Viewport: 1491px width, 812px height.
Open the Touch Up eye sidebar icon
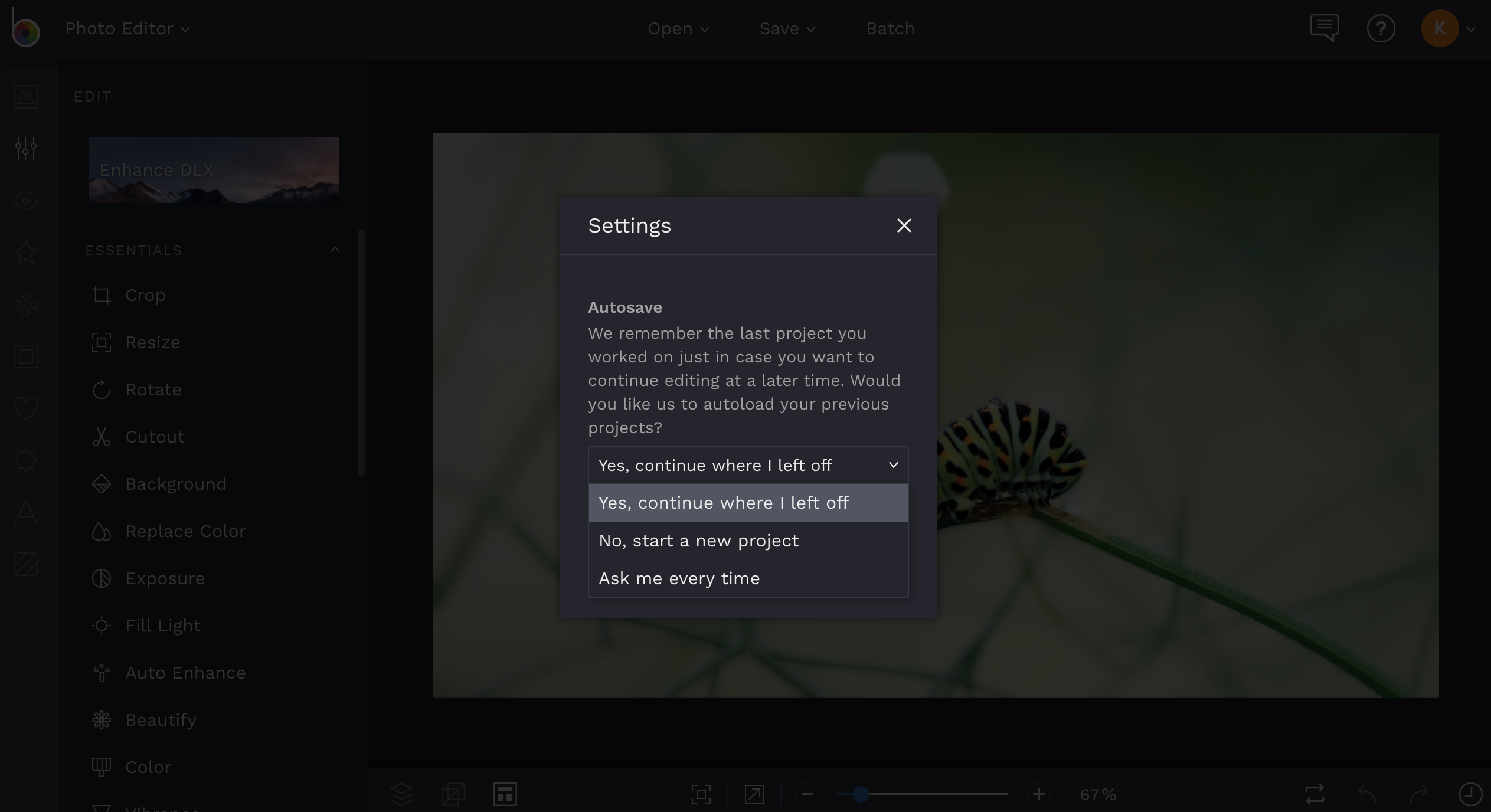(26, 201)
